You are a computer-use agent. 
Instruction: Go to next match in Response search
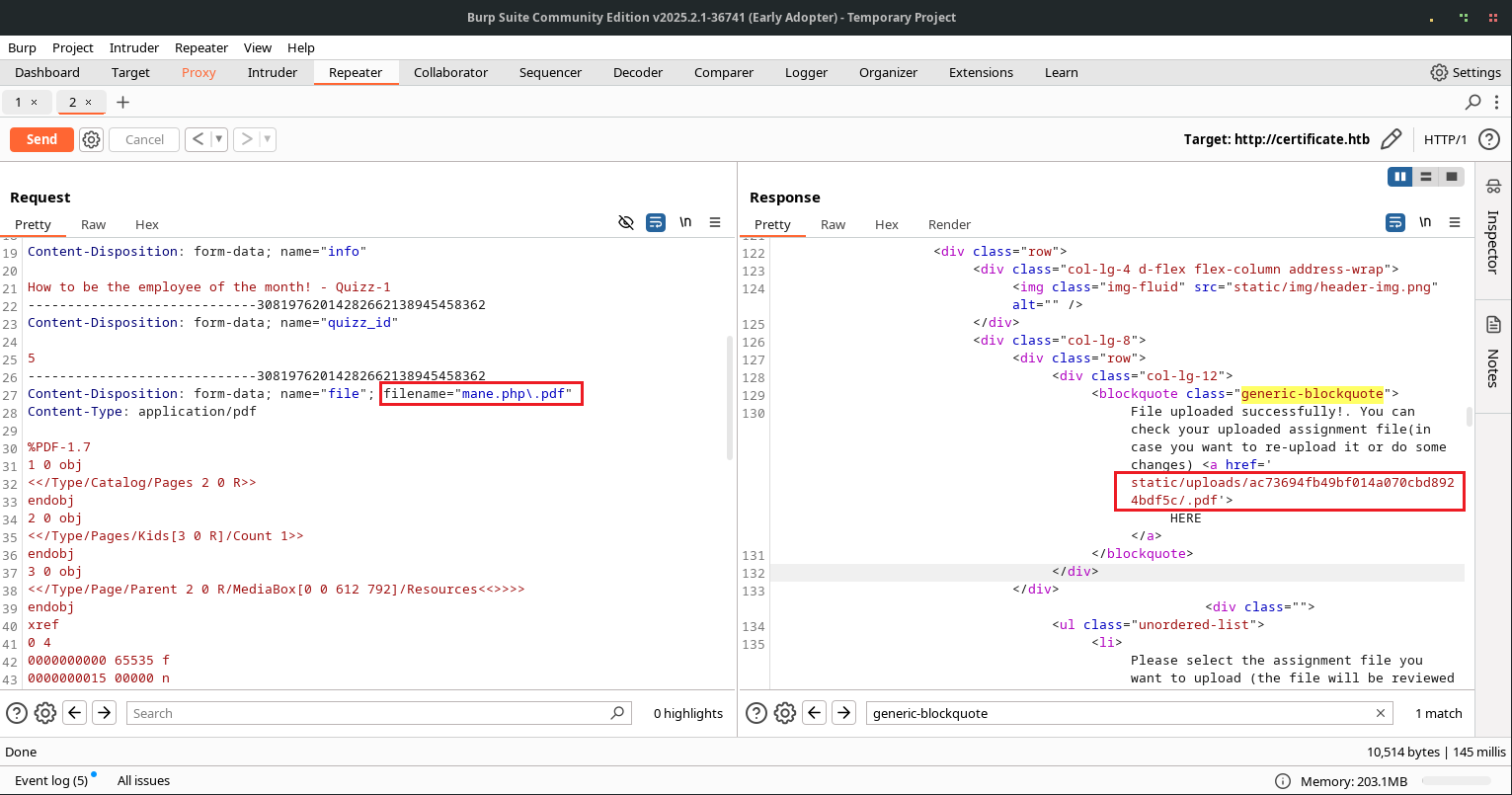[x=843, y=713]
